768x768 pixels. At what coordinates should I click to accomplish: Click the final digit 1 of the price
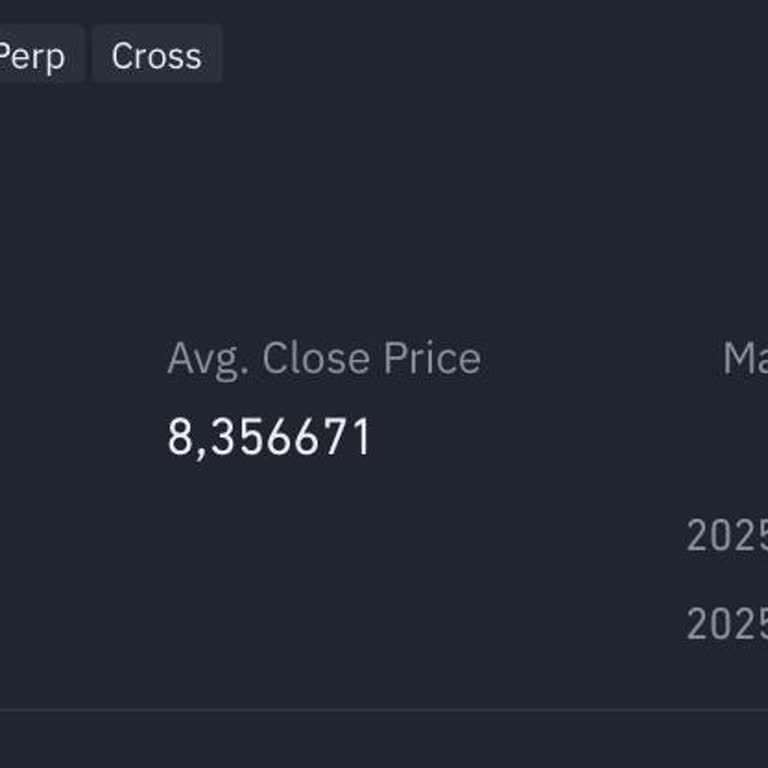(x=362, y=438)
